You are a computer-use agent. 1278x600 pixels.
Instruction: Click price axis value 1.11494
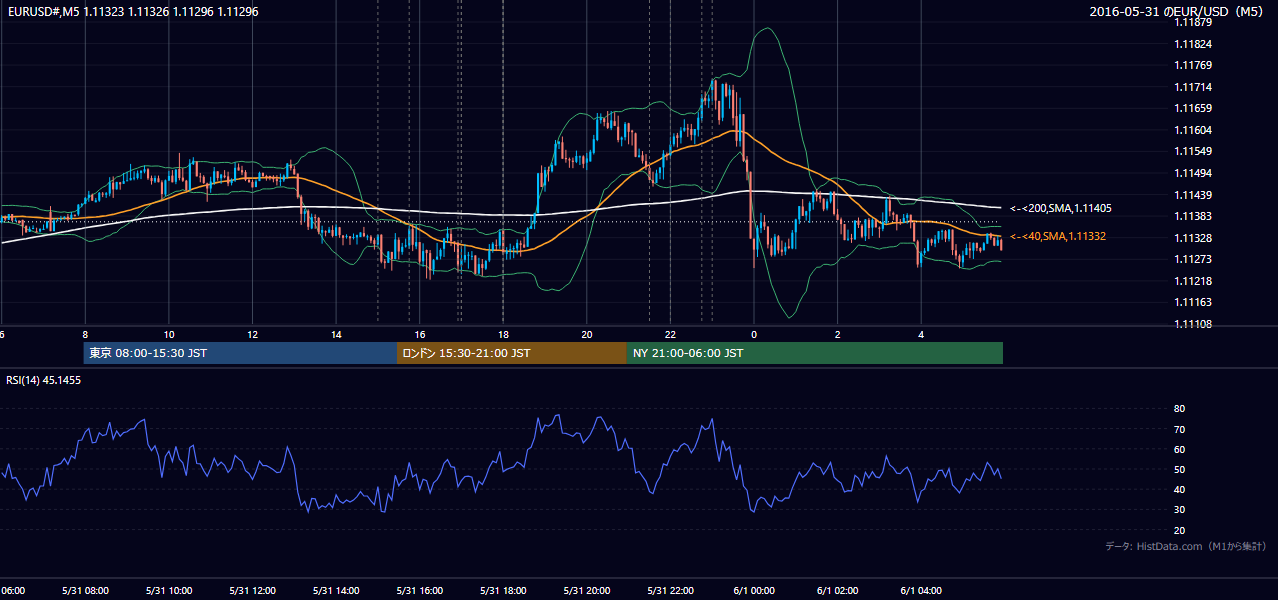pyautogui.click(x=1193, y=173)
